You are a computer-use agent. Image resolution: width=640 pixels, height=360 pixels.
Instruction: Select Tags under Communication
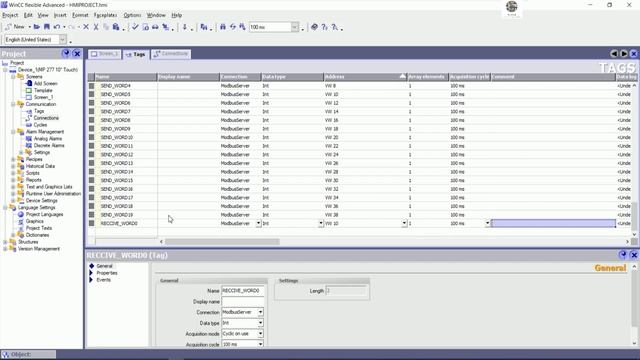point(39,111)
